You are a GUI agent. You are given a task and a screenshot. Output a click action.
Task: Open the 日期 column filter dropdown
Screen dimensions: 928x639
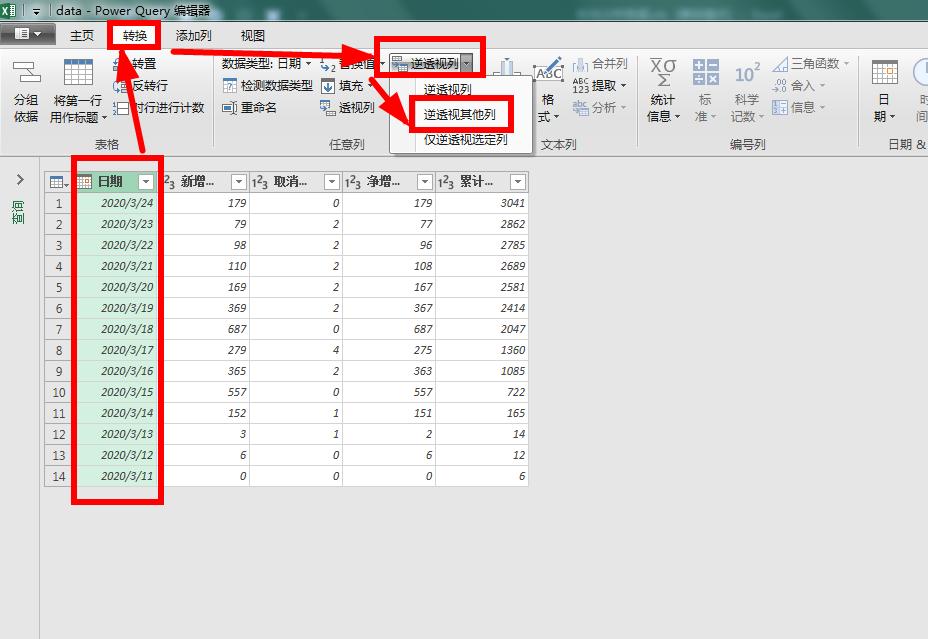click(x=145, y=181)
